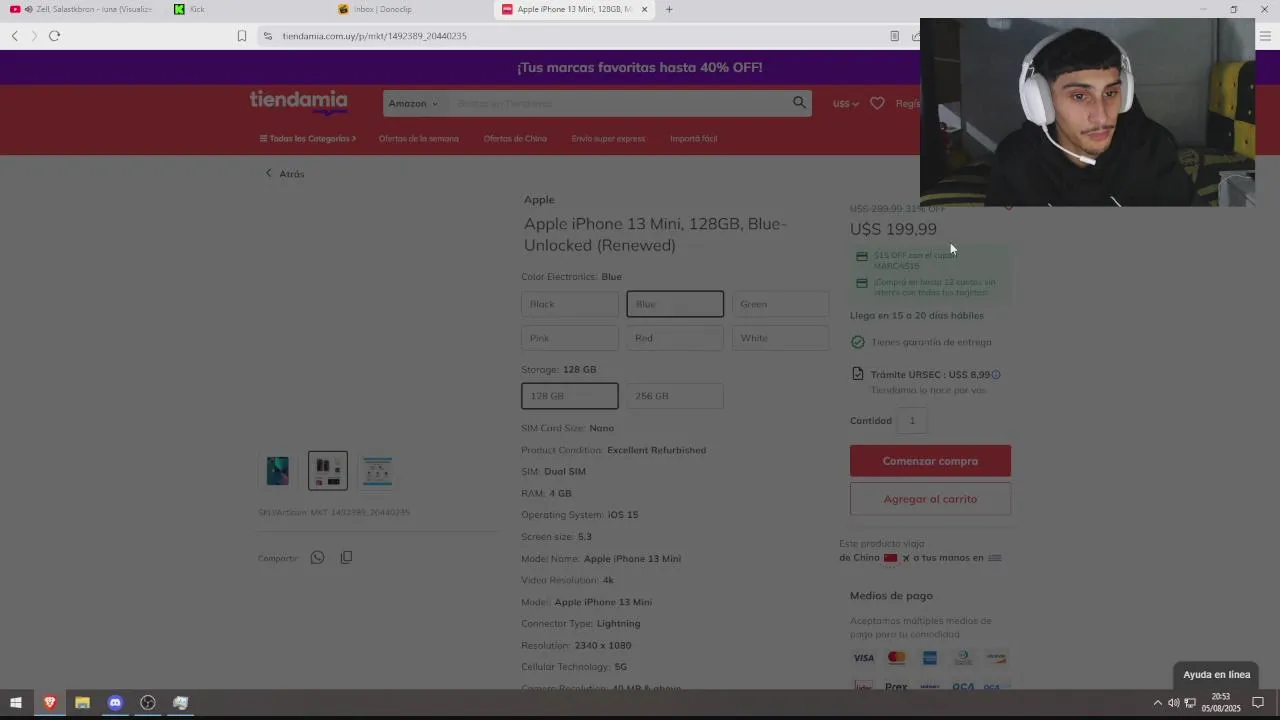Image resolution: width=1280 pixels, height=720 pixels.
Task: Bookmark this page with the bookmark icon
Action: (x=241, y=36)
